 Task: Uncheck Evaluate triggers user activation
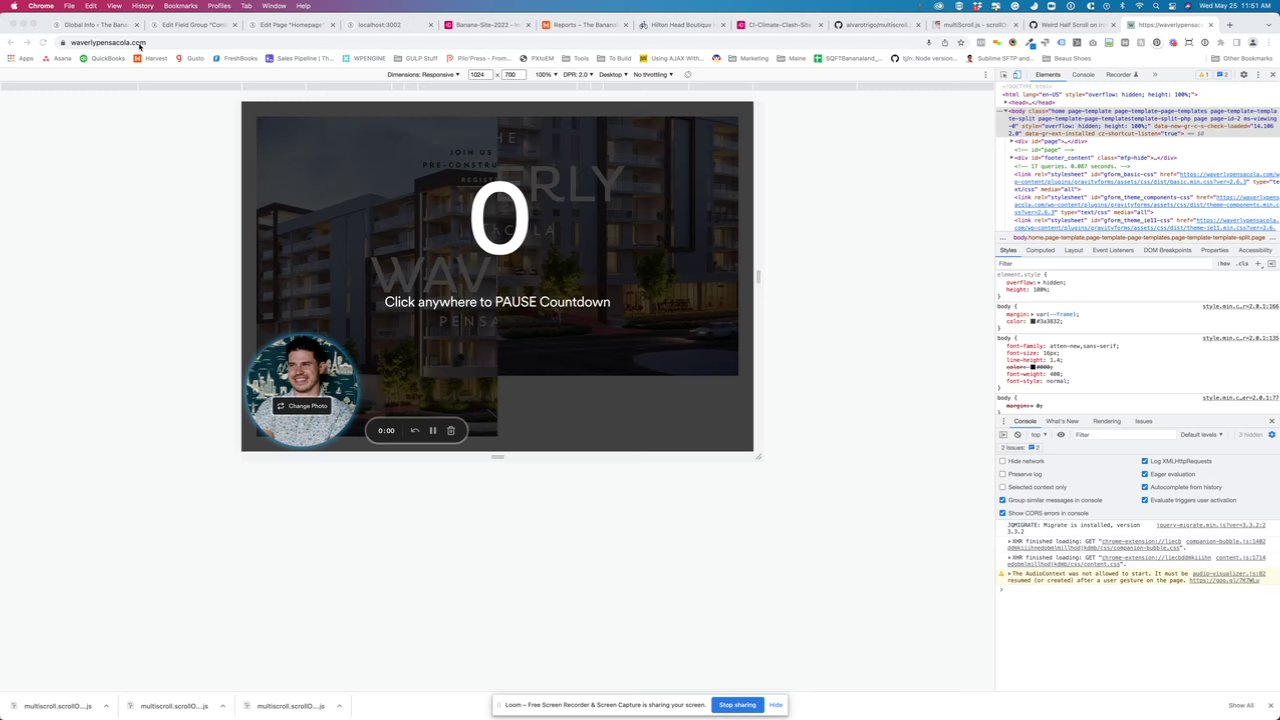point(1145,500)
